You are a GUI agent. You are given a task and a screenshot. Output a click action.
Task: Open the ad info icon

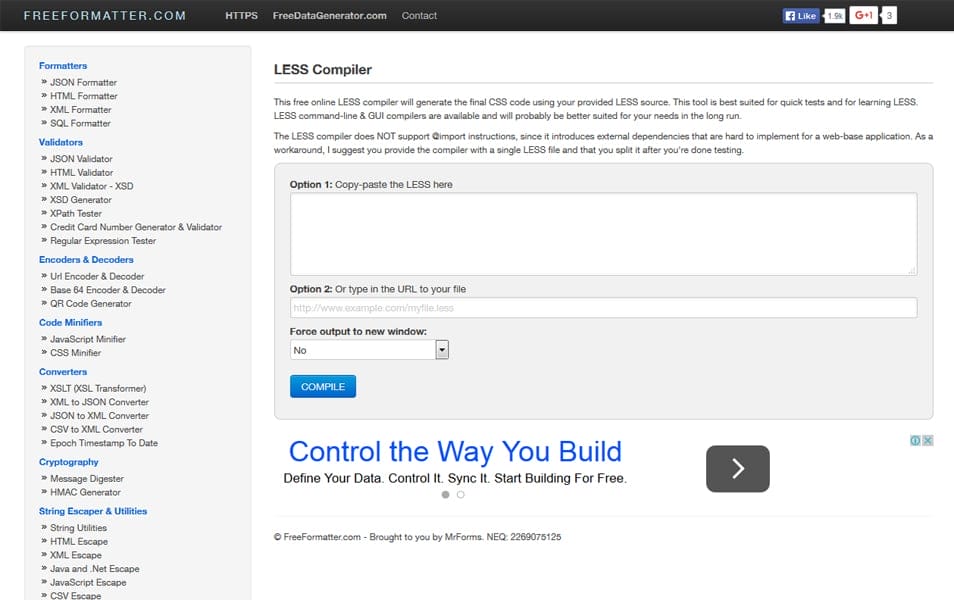click(915, 441)
